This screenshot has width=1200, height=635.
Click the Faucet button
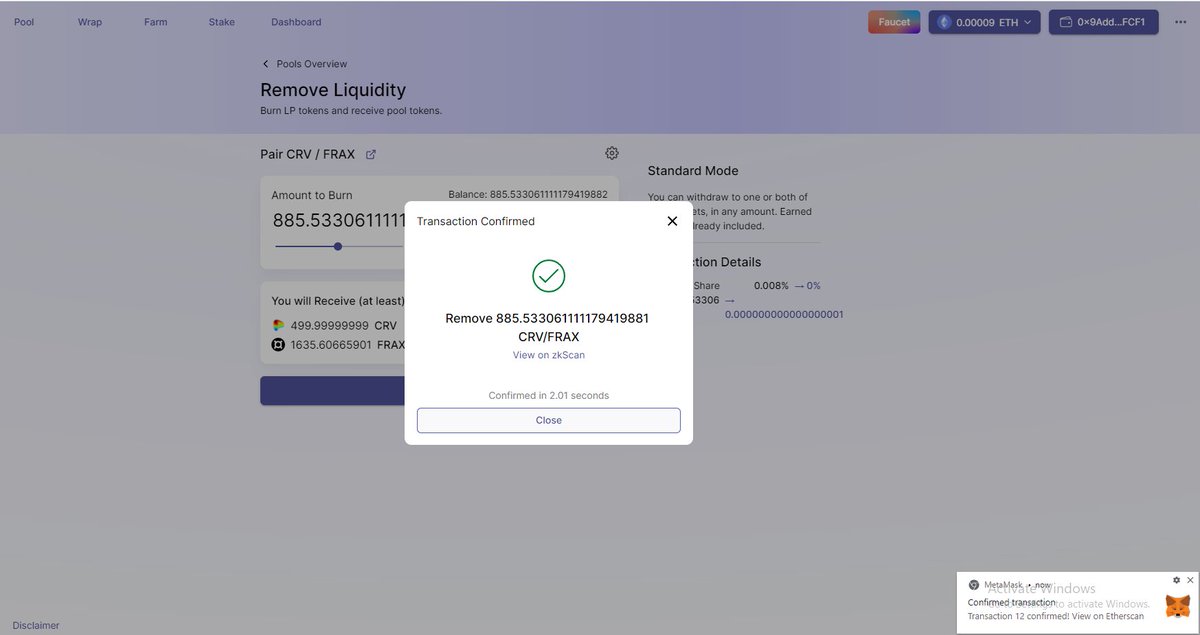point(894,22)
